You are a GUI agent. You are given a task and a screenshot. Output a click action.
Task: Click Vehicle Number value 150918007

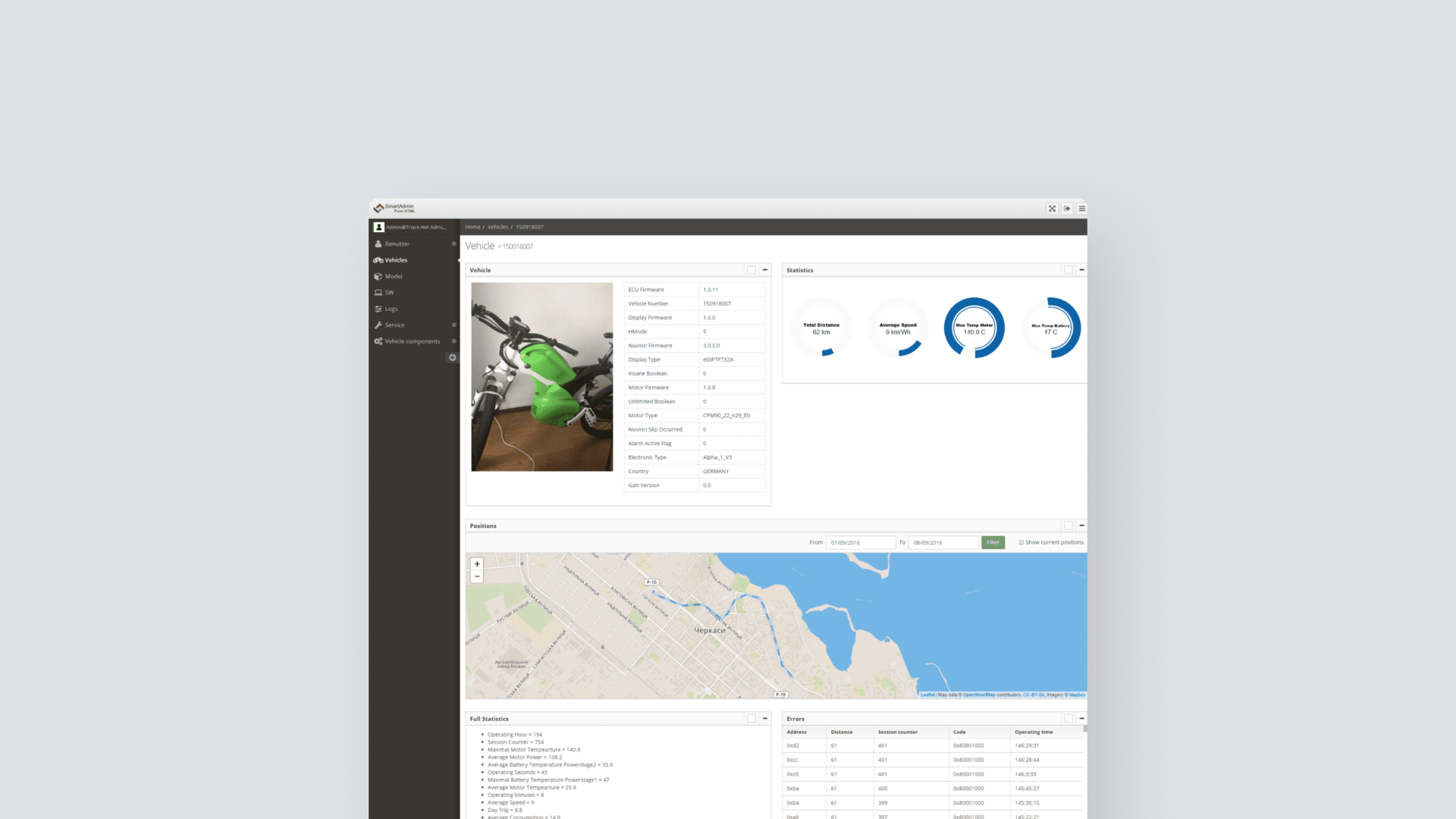[717, 303]
